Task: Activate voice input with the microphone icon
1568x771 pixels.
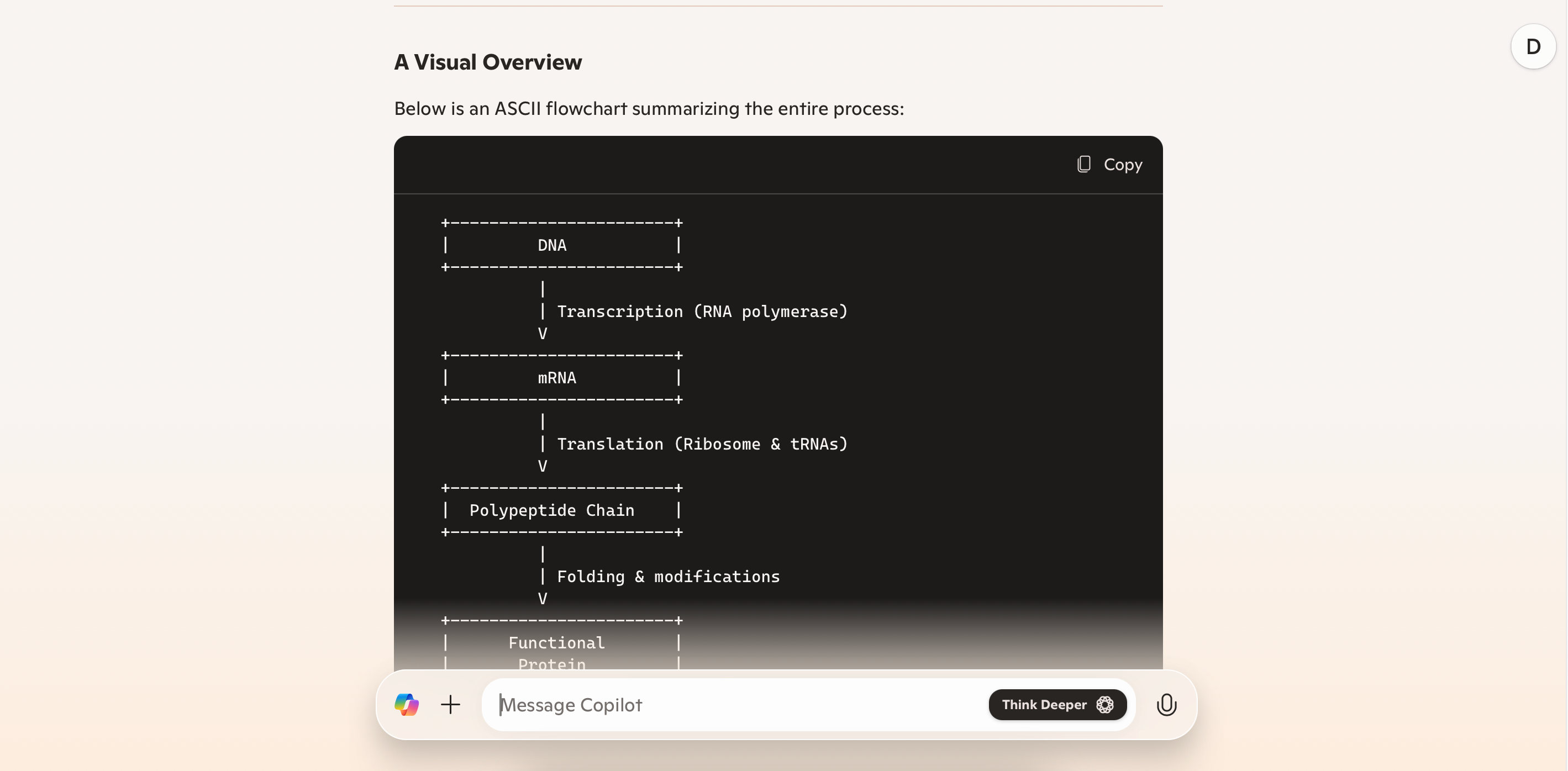Action: pos(1166,705)
